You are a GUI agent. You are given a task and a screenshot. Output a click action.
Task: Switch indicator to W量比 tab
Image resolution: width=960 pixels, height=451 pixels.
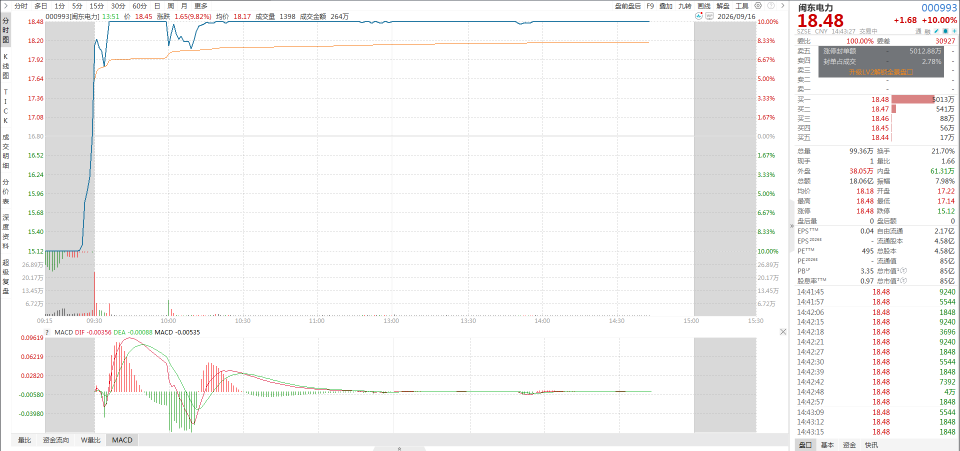(x=91, y=440)
